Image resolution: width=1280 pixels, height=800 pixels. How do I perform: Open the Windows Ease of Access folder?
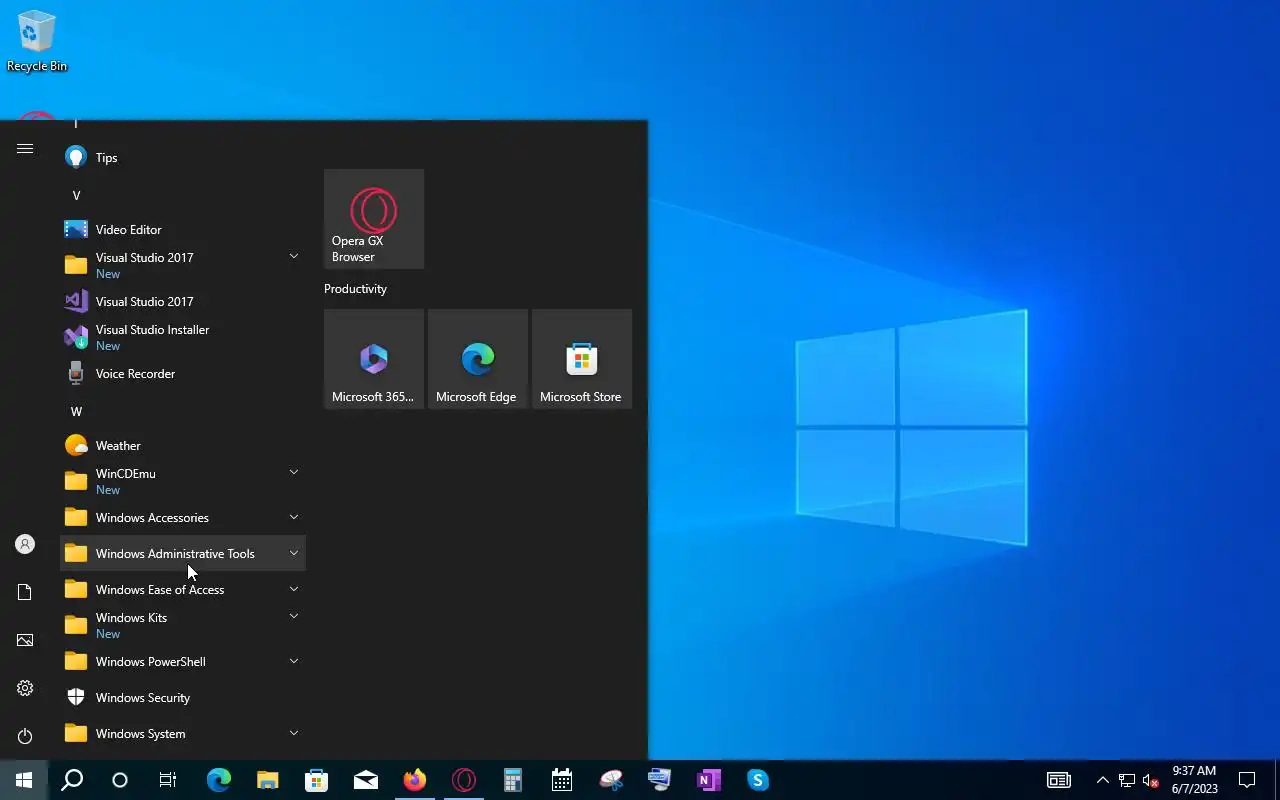point(183,589)
